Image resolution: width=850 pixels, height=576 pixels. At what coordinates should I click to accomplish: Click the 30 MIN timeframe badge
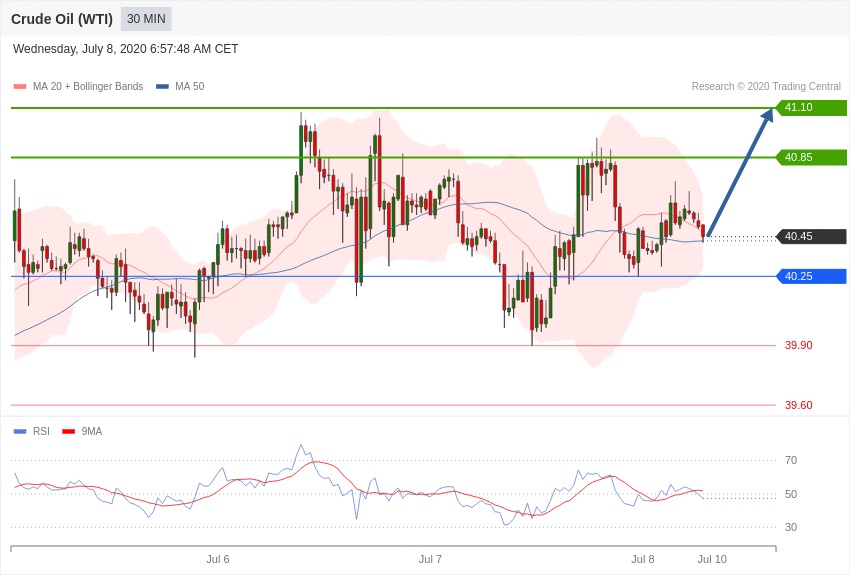146,19
